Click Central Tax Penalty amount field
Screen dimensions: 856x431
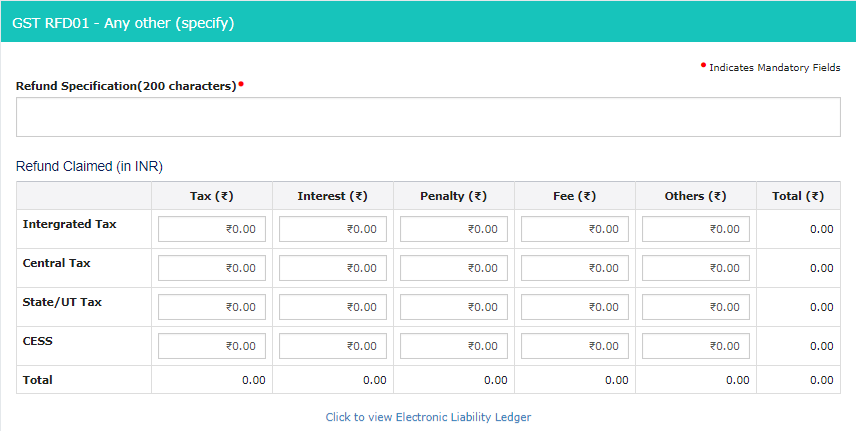[x=454, y=268]
